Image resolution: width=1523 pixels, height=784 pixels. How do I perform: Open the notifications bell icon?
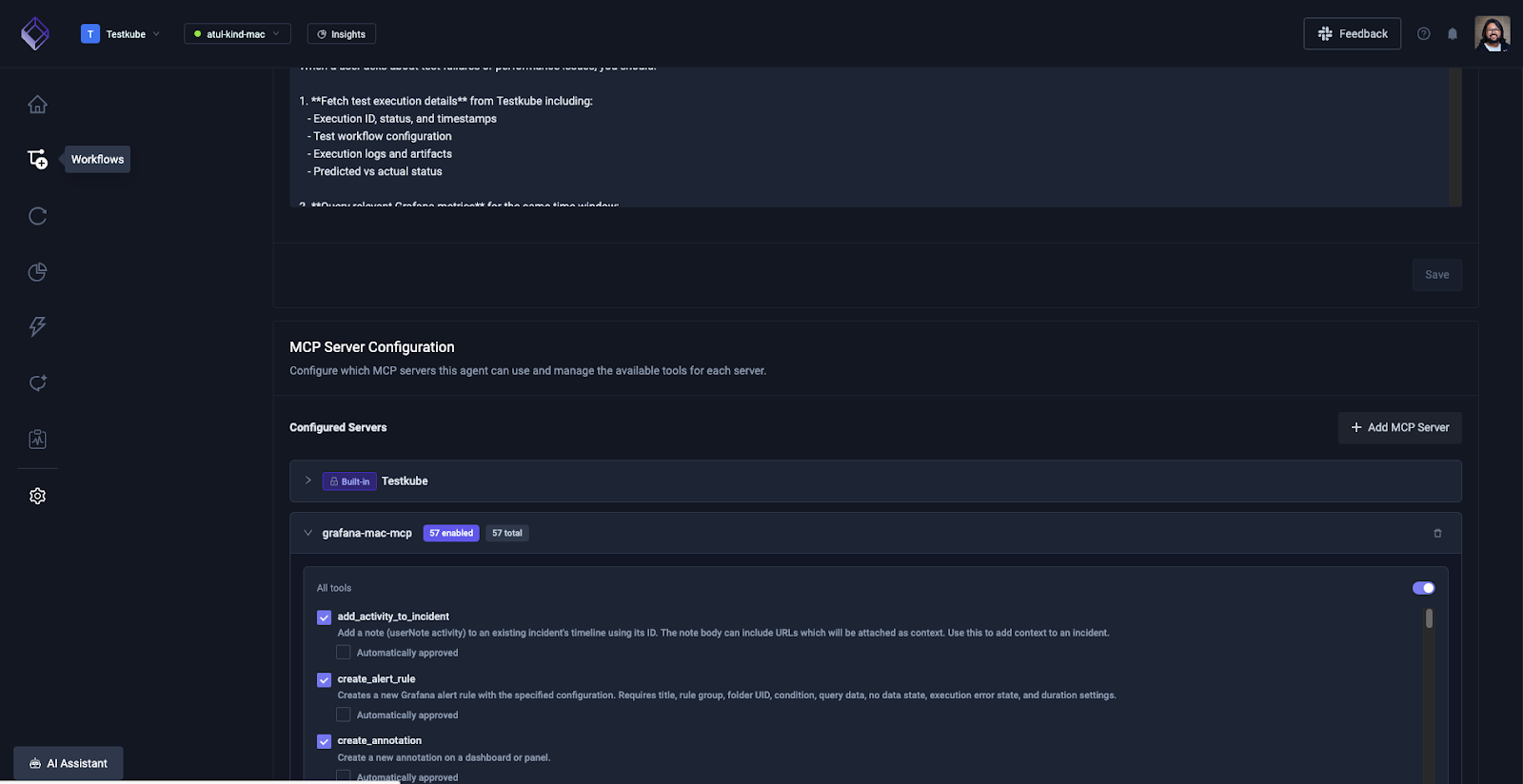pyautogui.click(x=1453, y=33)
